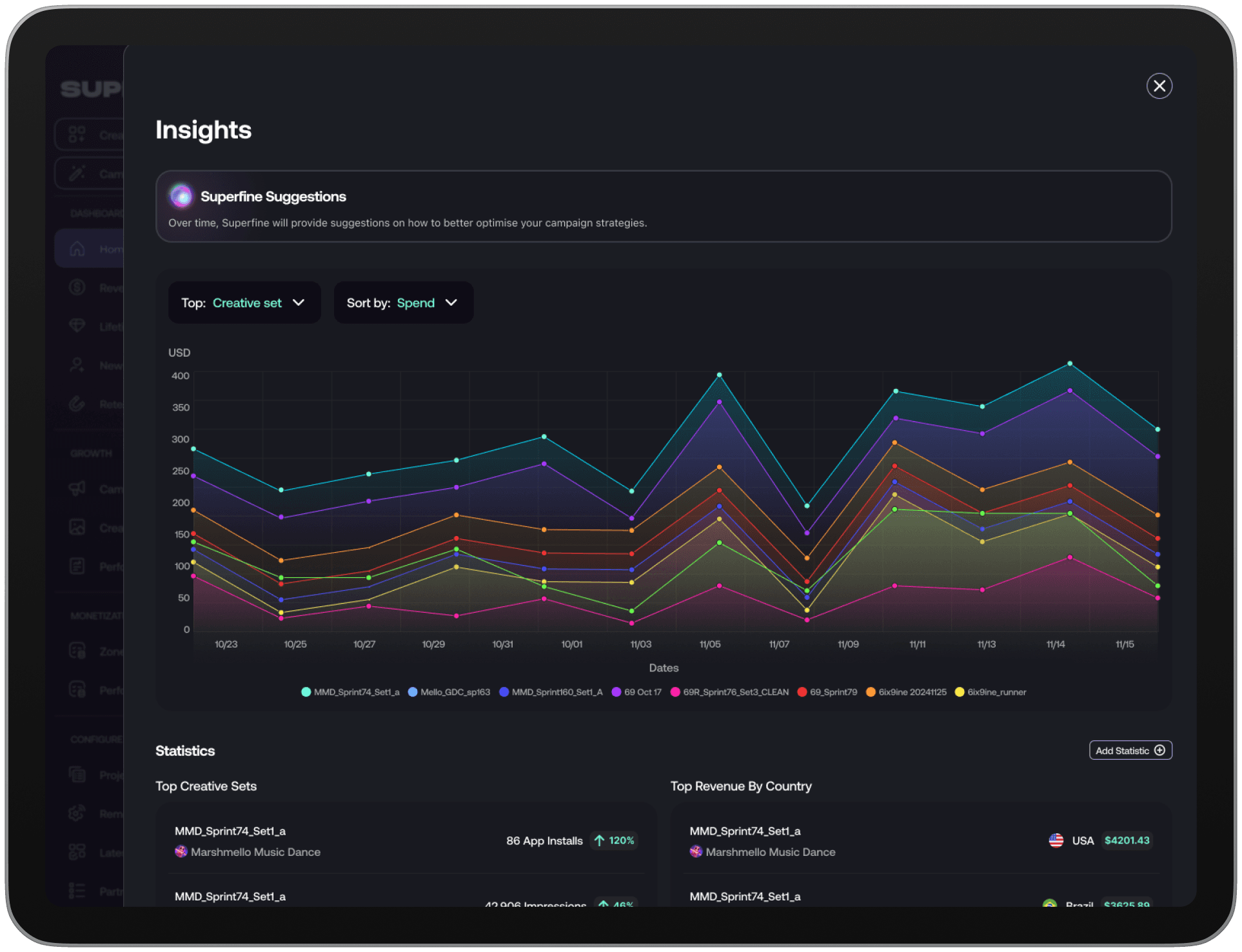Image resolution: width=1242 pixels, height=952 pixels.
Task: Toggle the 69 Oct 17 legend entry
Action: (x=636, y=692)
